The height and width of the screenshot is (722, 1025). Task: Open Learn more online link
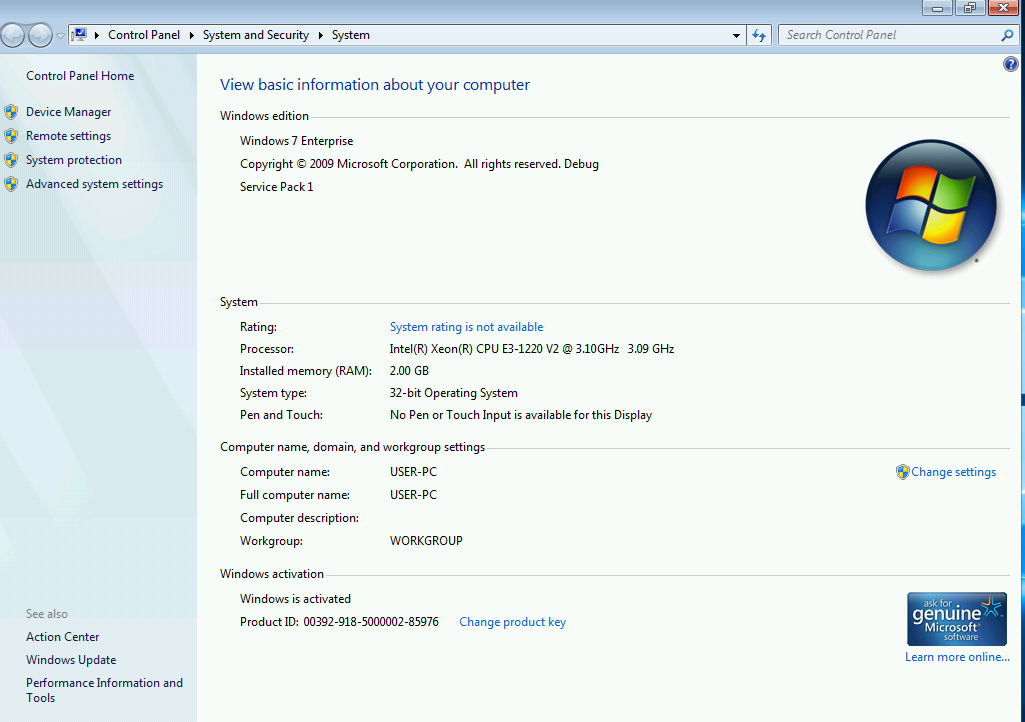coord(957,657)
